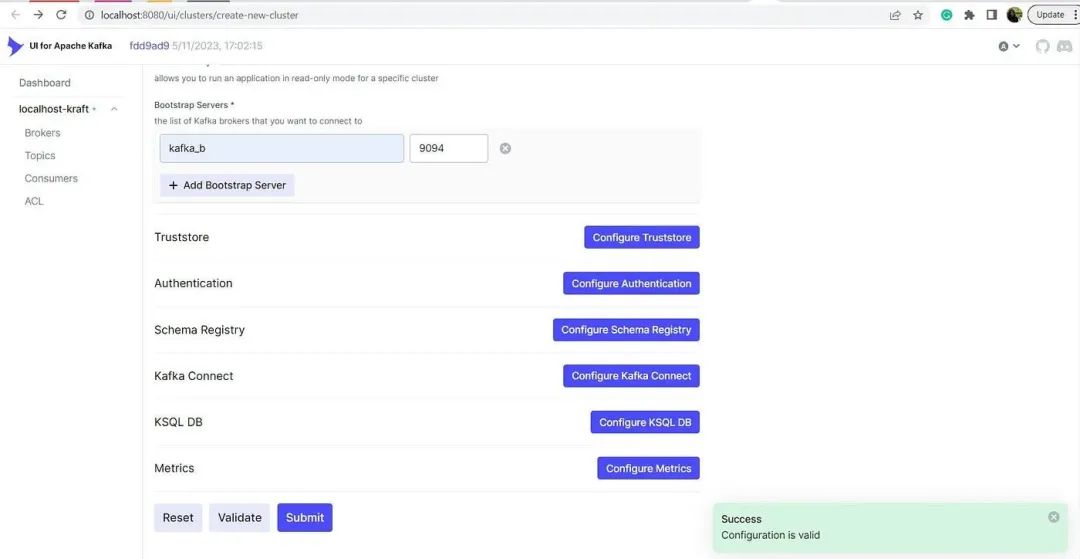Open the Grammarly extension icon
This screenshot has height=559, width=1080.
946,14
